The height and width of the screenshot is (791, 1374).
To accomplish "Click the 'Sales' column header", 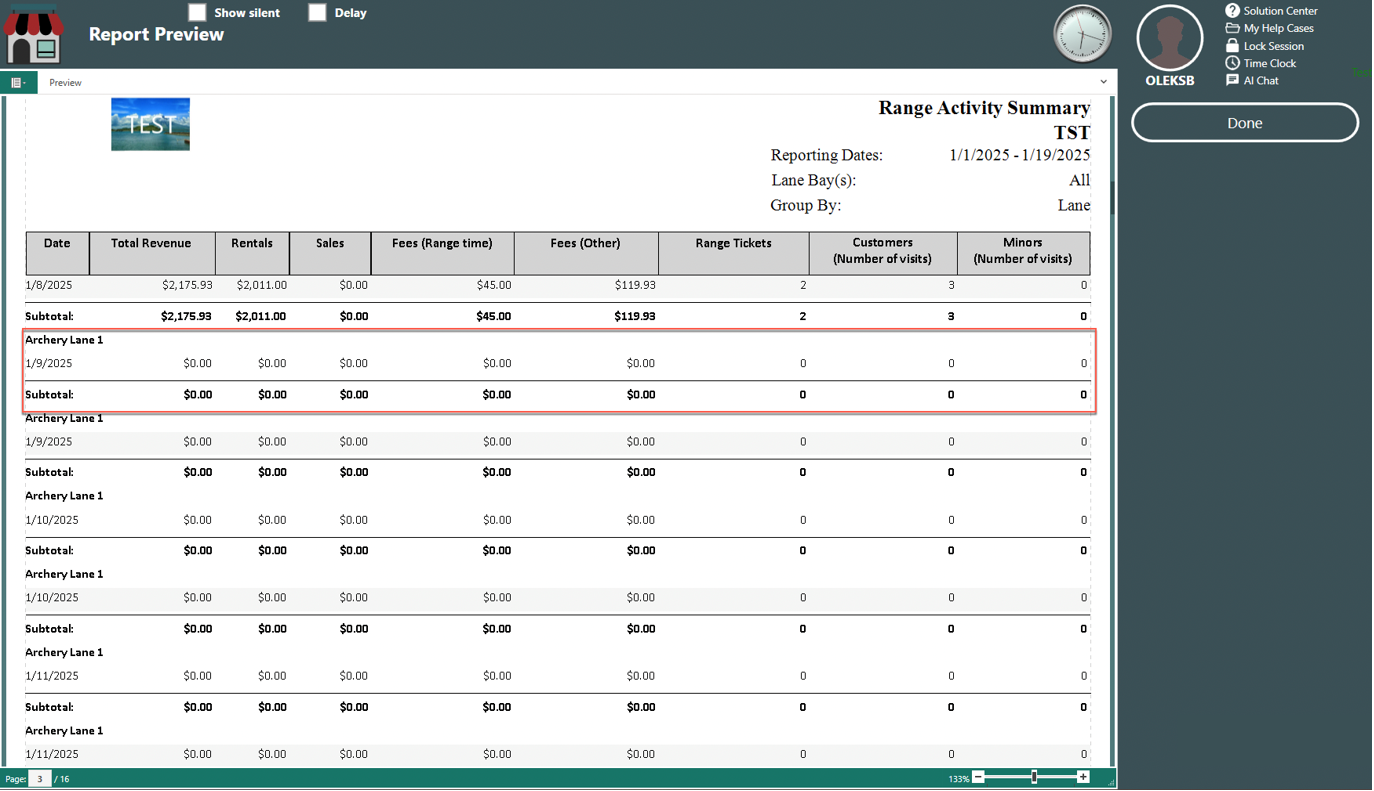I will pyautogui.click(x=330, y=253).
